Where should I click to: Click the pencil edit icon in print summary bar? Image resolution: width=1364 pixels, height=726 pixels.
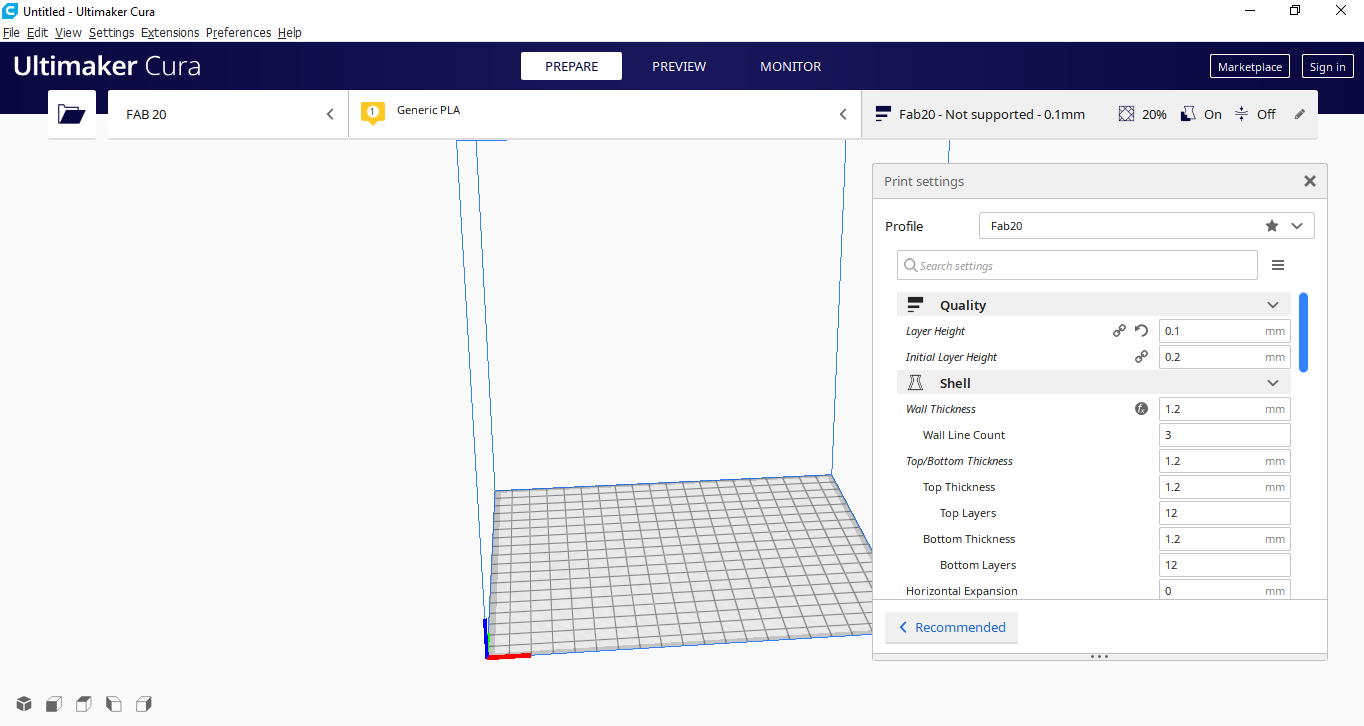pyautogui.click(x=1300, y=114)
